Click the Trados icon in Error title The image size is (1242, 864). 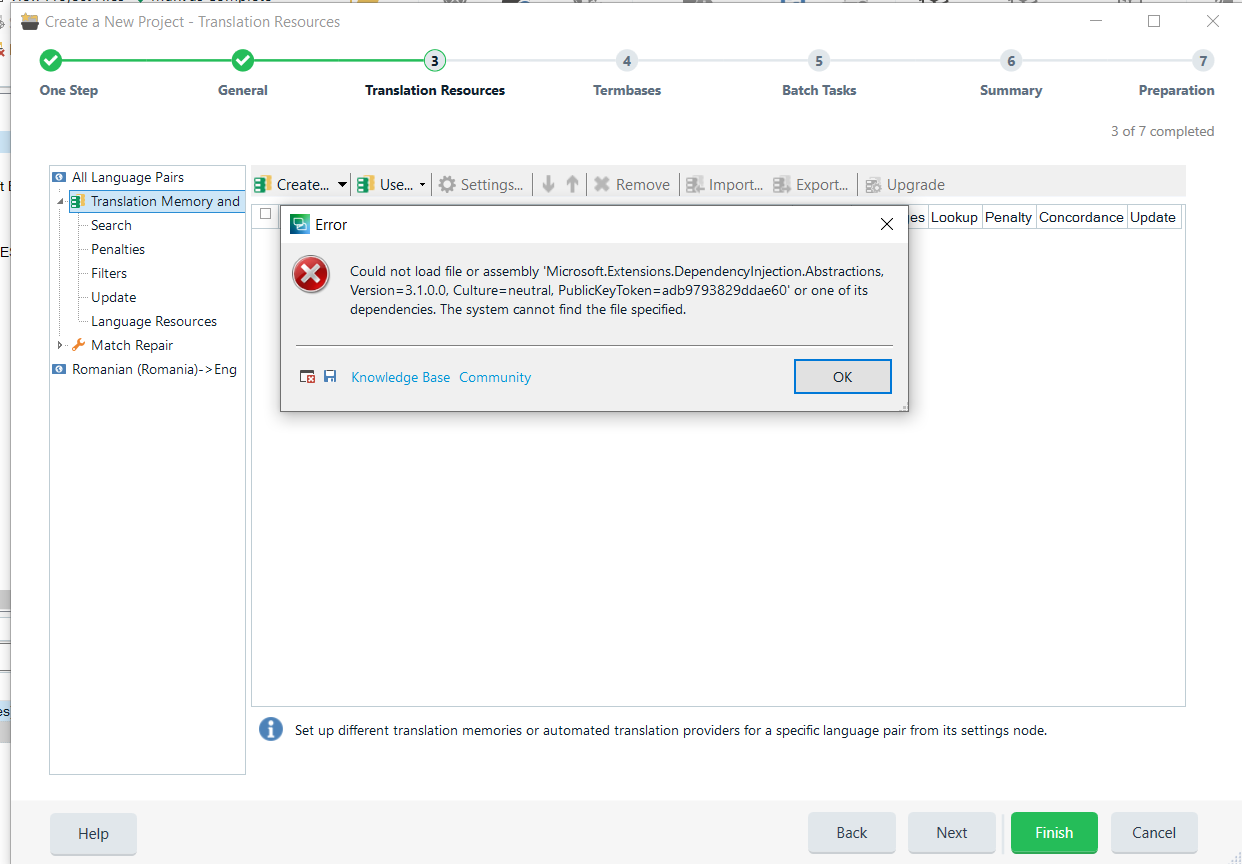(299, 225)
